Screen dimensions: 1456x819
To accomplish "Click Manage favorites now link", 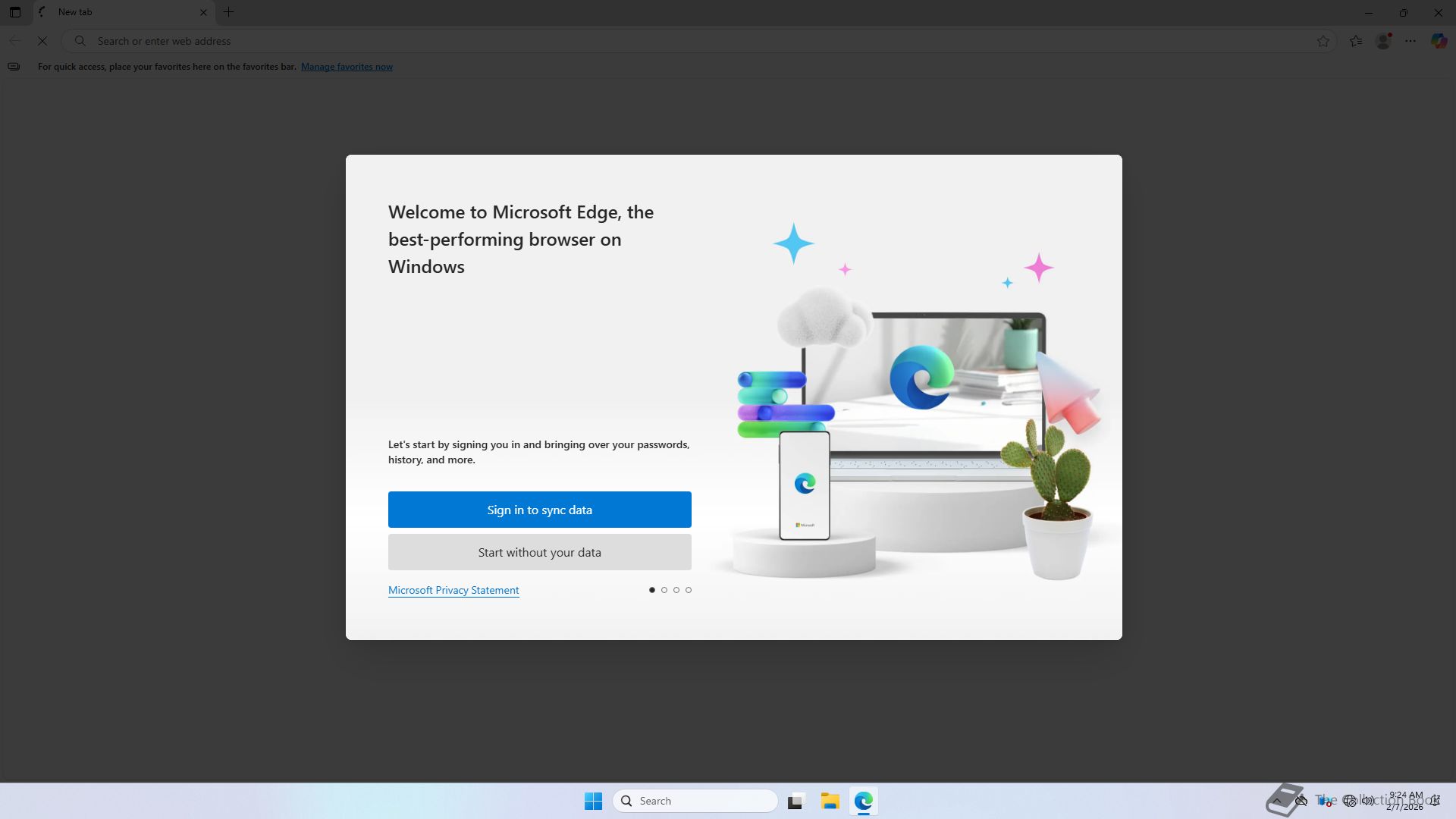I will pos(347,67).
